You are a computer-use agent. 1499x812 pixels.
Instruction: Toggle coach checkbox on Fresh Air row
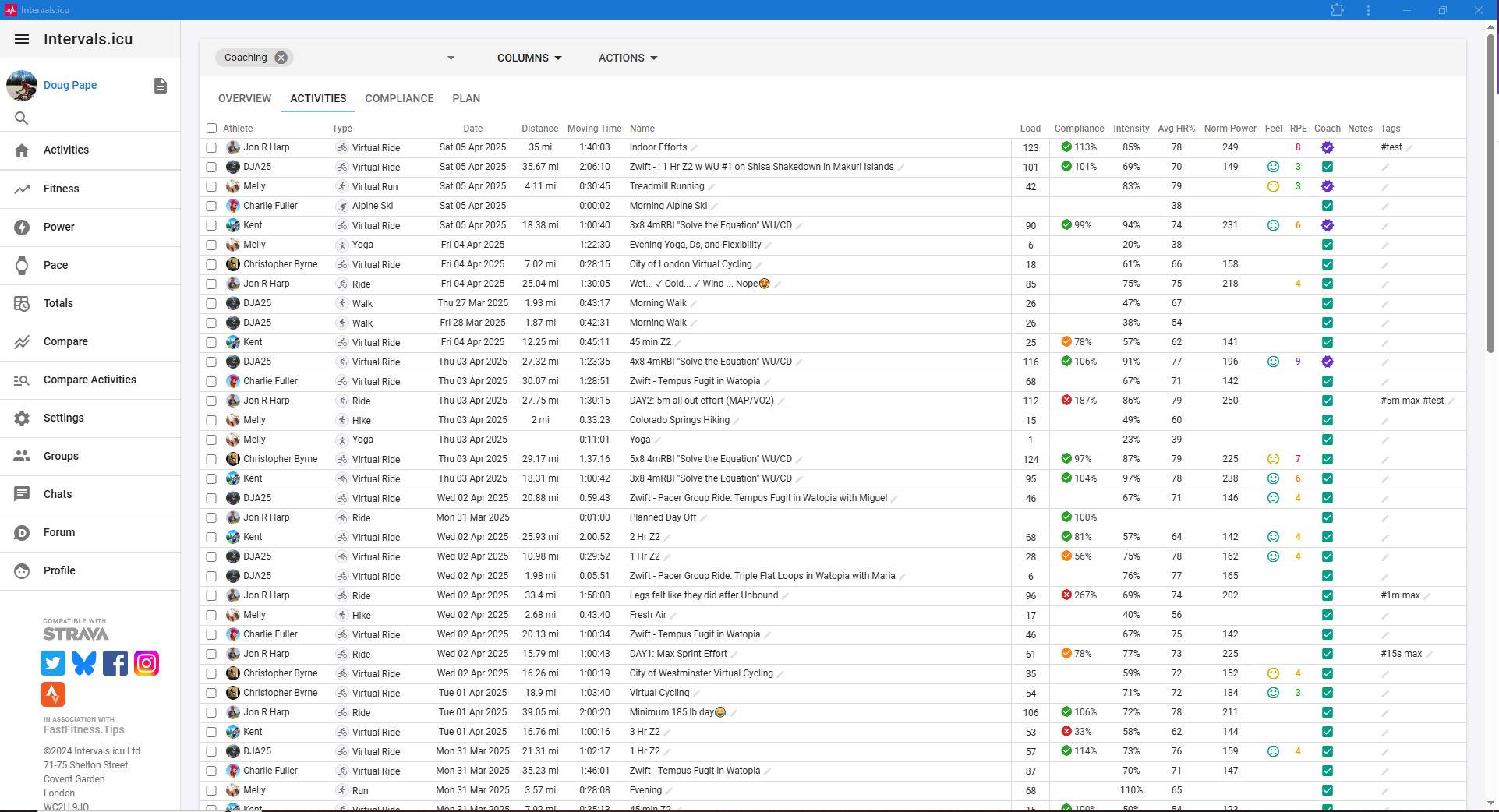click(1328, 615)
